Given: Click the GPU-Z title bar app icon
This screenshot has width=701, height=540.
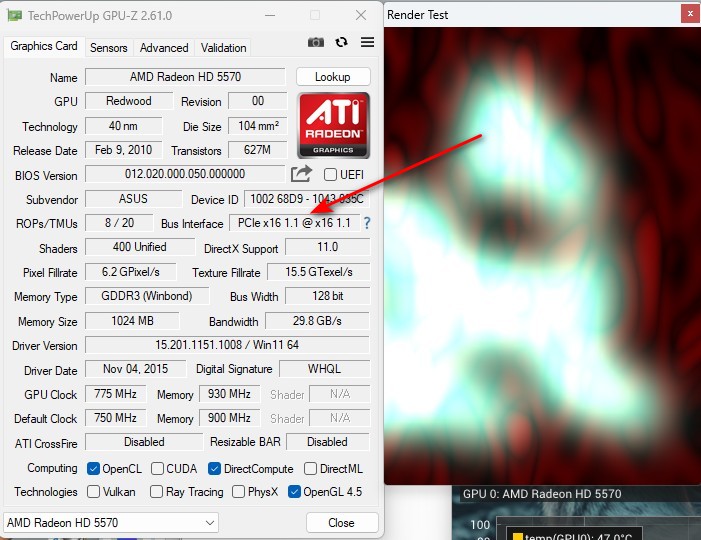Looking at the screenshot, I should click(x=14, y=16).
